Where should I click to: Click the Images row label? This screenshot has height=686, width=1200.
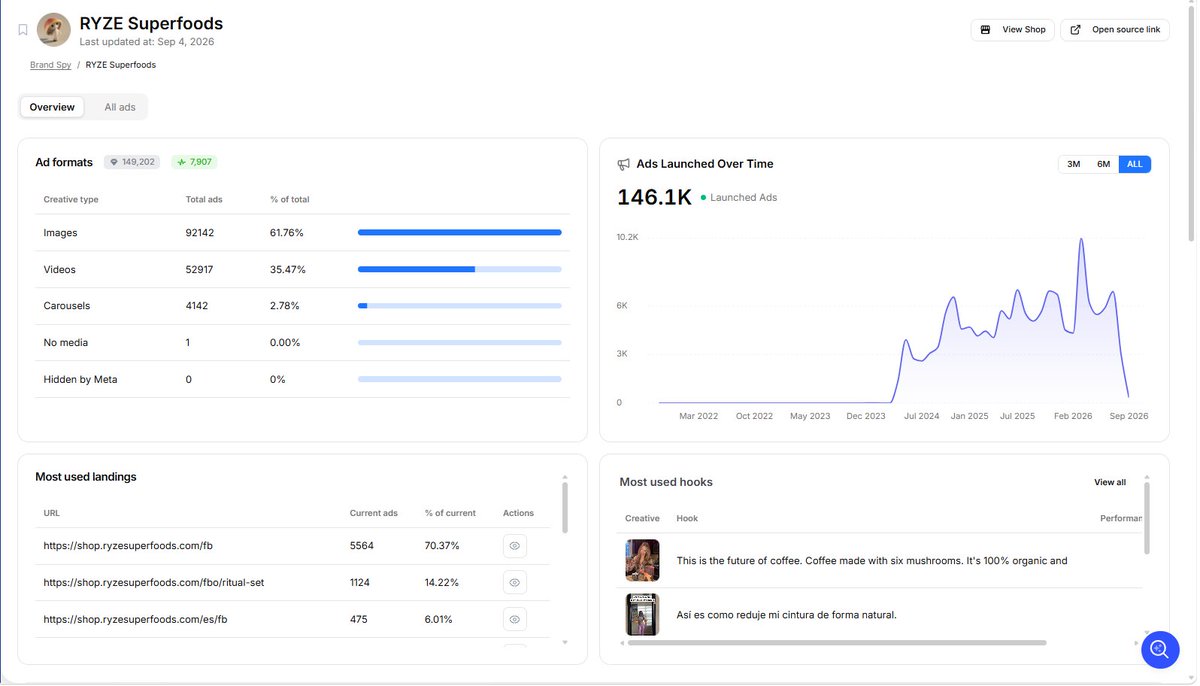(60, 233)
